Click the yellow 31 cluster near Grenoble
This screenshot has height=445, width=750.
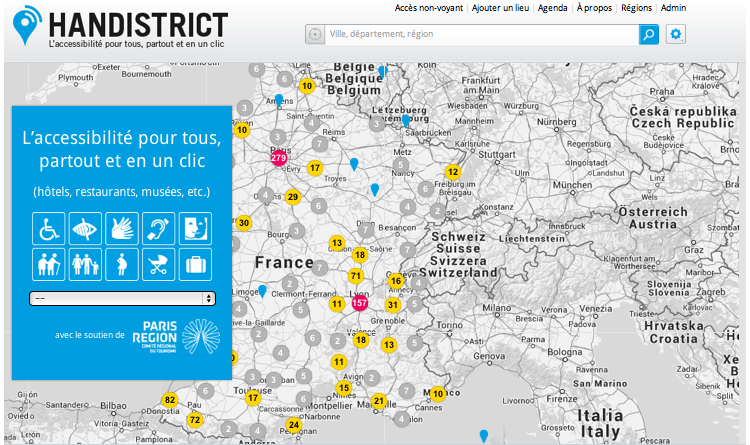[x=393, y=305]
